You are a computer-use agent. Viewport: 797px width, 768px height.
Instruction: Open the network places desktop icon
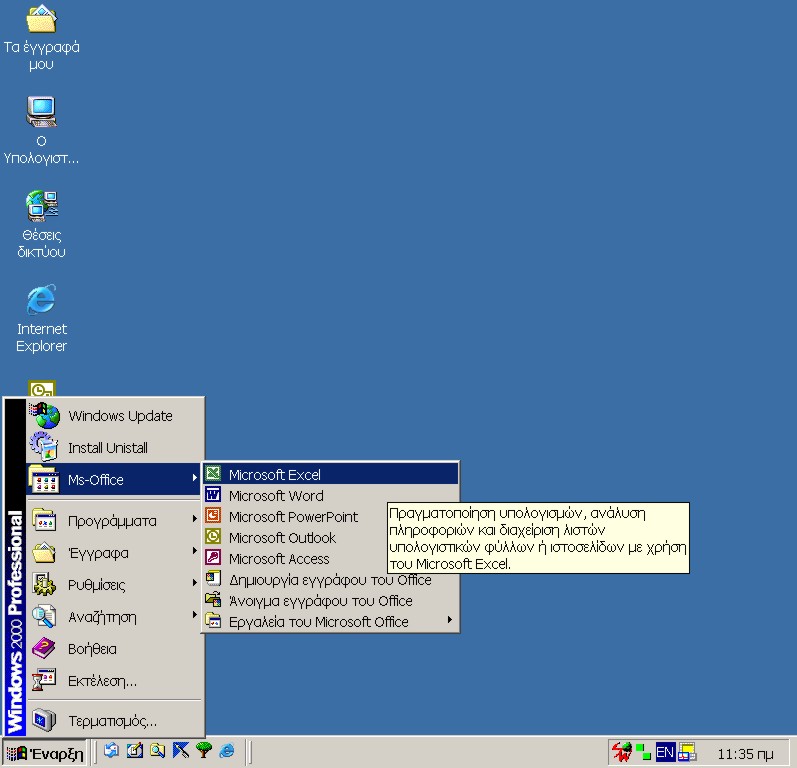[x=41, y=206]
